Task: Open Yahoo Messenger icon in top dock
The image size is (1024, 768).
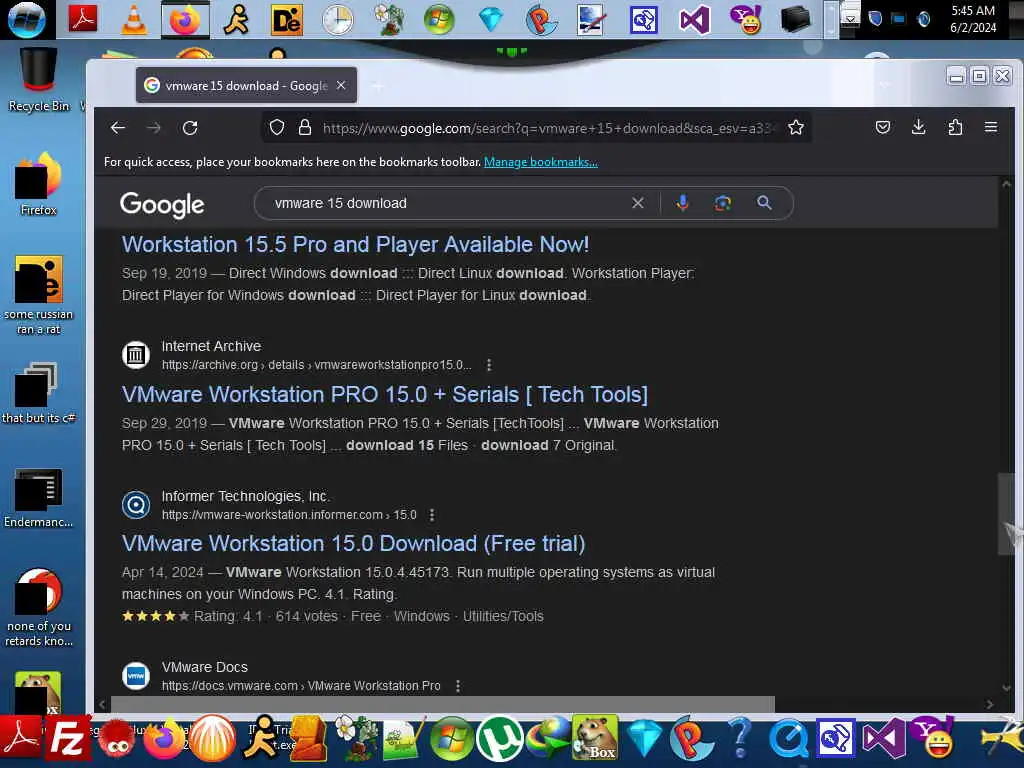Action: pos(745,20)
